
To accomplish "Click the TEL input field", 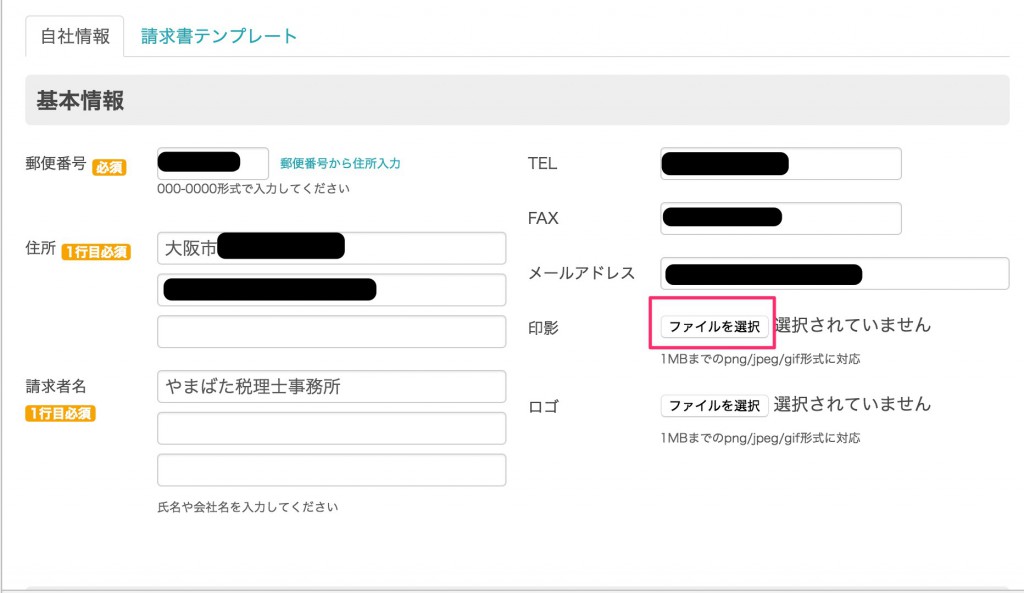I will (x=780, y=164).
